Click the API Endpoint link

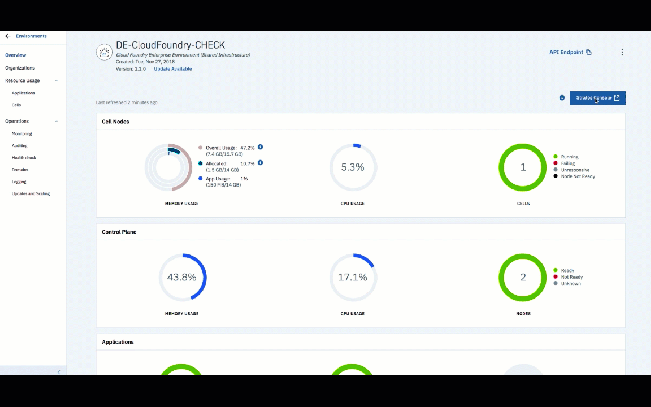565,52
